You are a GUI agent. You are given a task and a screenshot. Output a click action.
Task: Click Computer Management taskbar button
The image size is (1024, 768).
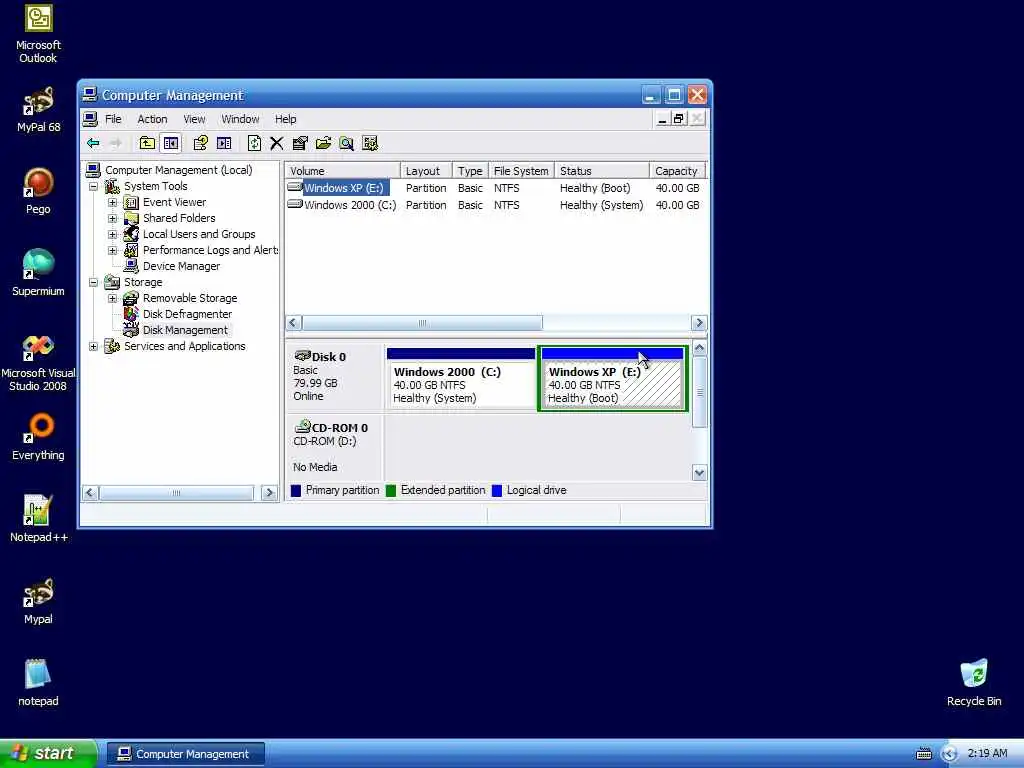tap(185, 754)
